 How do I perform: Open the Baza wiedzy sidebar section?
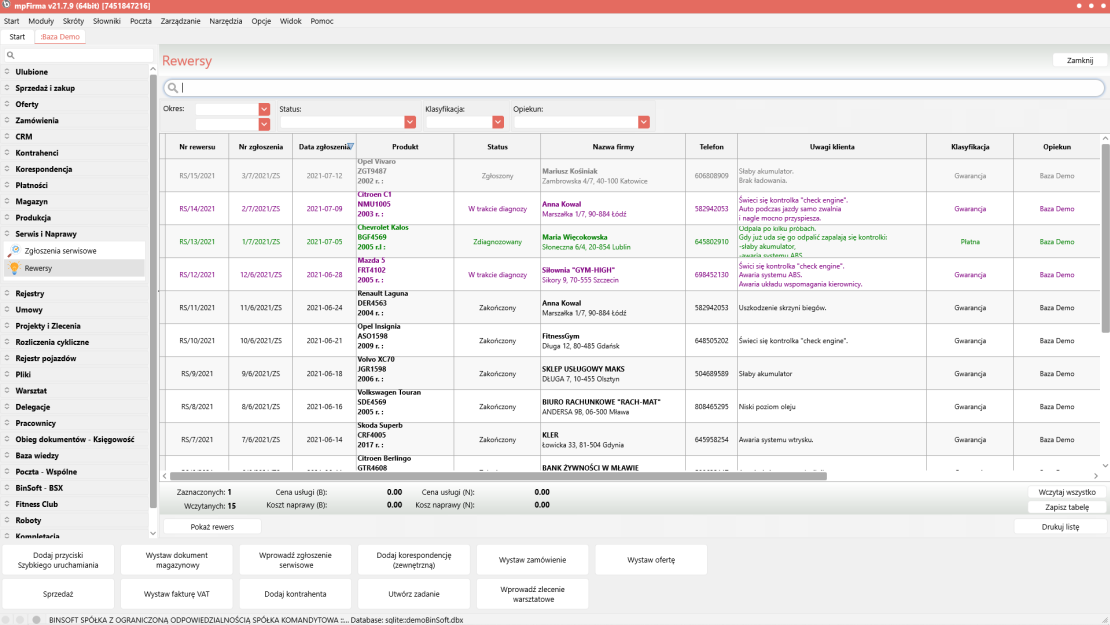37,456
